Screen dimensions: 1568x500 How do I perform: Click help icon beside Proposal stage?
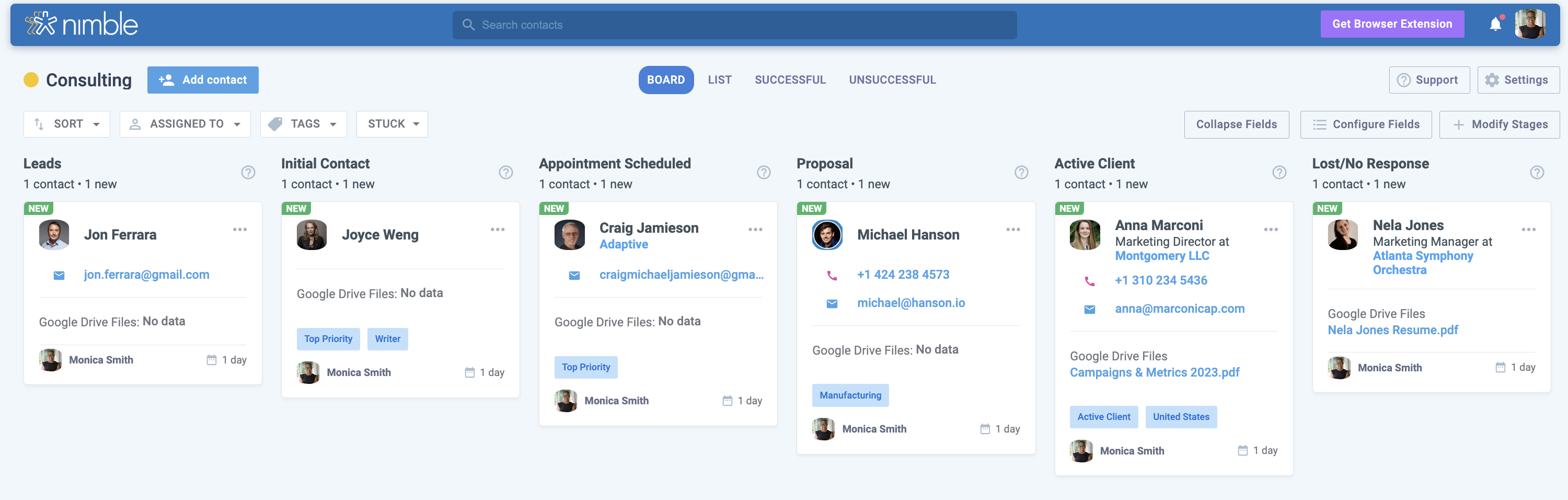click(1021, 173)
